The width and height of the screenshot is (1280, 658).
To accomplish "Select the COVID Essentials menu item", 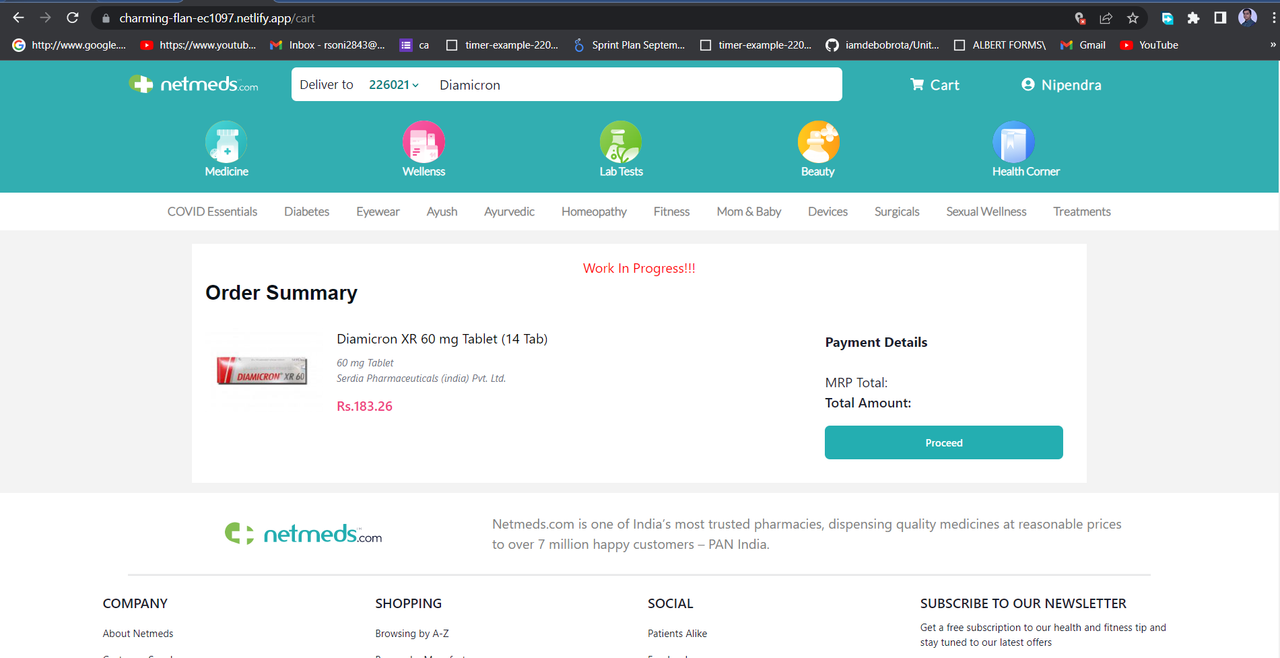I will coord(212,212).
